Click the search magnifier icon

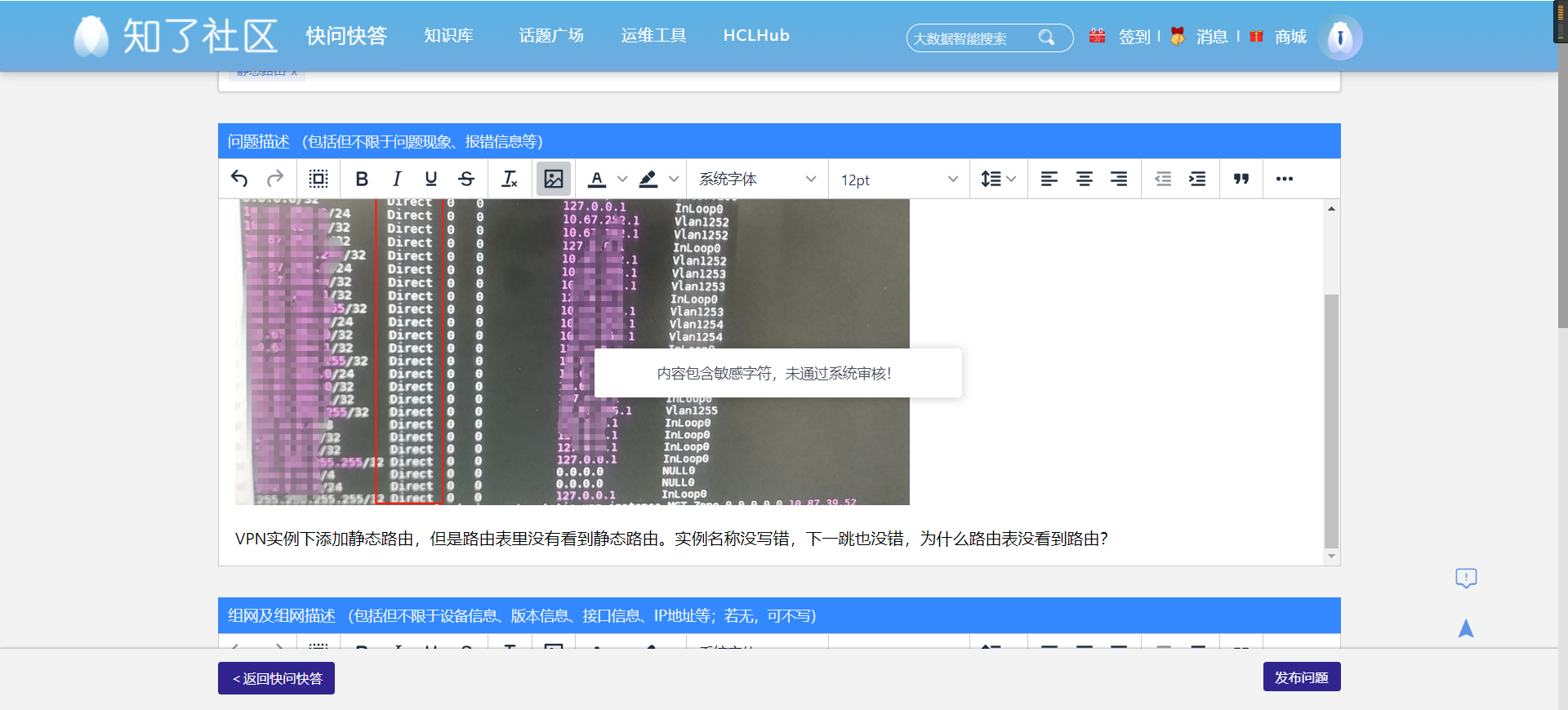pyautogui.click(x=1046, y=38)
